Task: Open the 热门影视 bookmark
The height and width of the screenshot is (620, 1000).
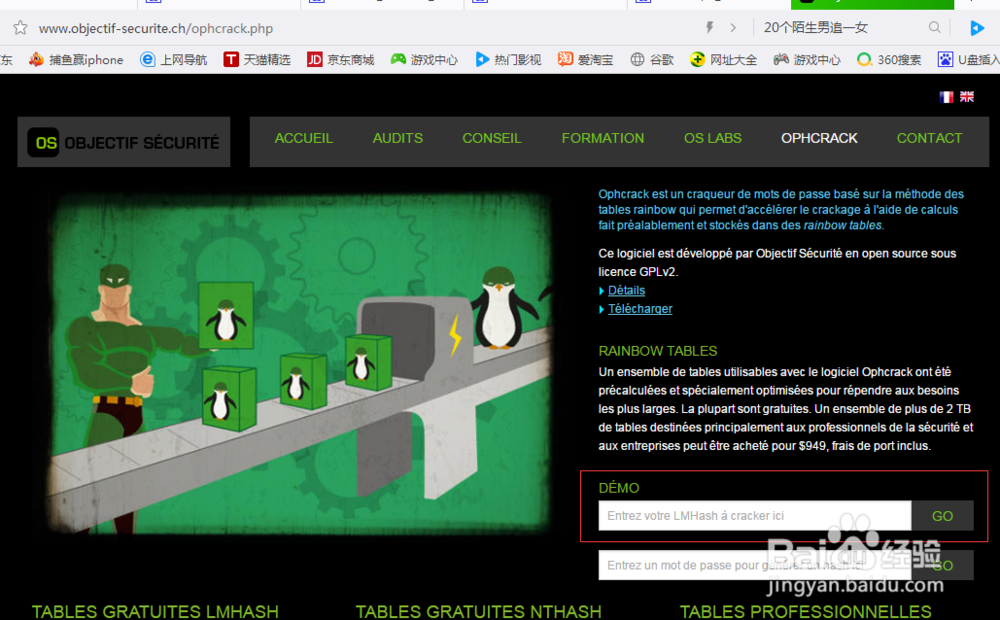Action: 508,59
